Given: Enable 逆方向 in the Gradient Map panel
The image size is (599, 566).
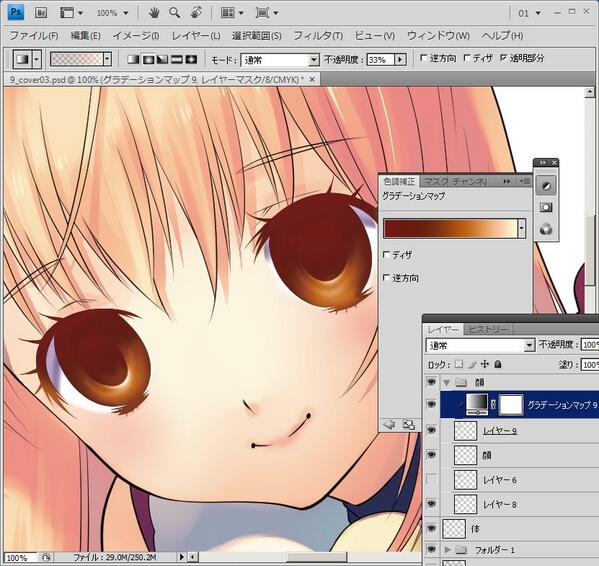Looking at the screenshot, I should click(386, 278).
